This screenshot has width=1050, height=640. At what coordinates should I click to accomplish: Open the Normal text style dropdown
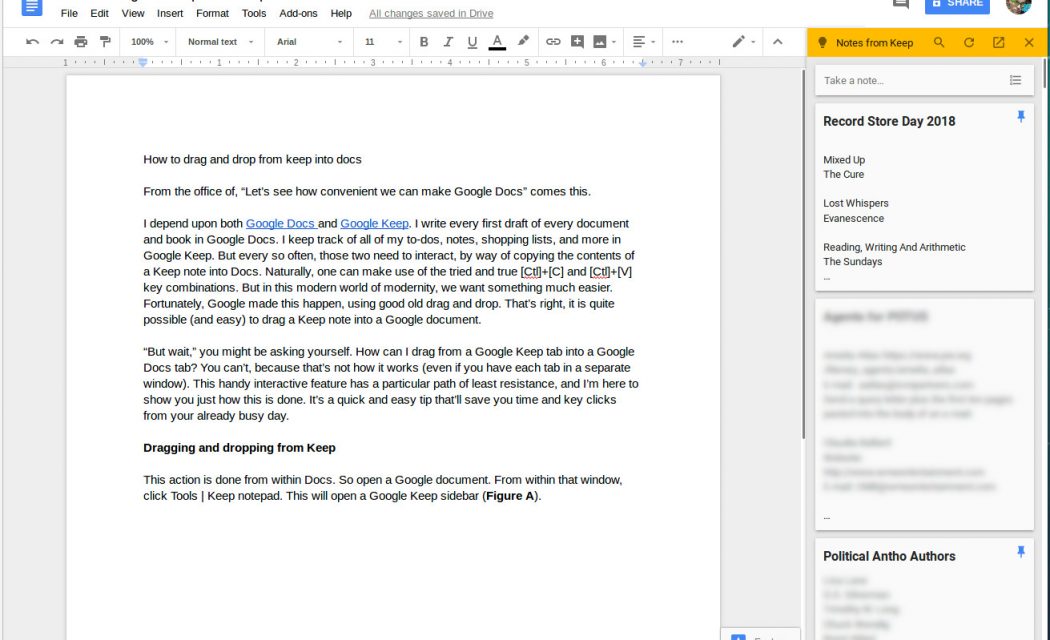coord(220,42)
